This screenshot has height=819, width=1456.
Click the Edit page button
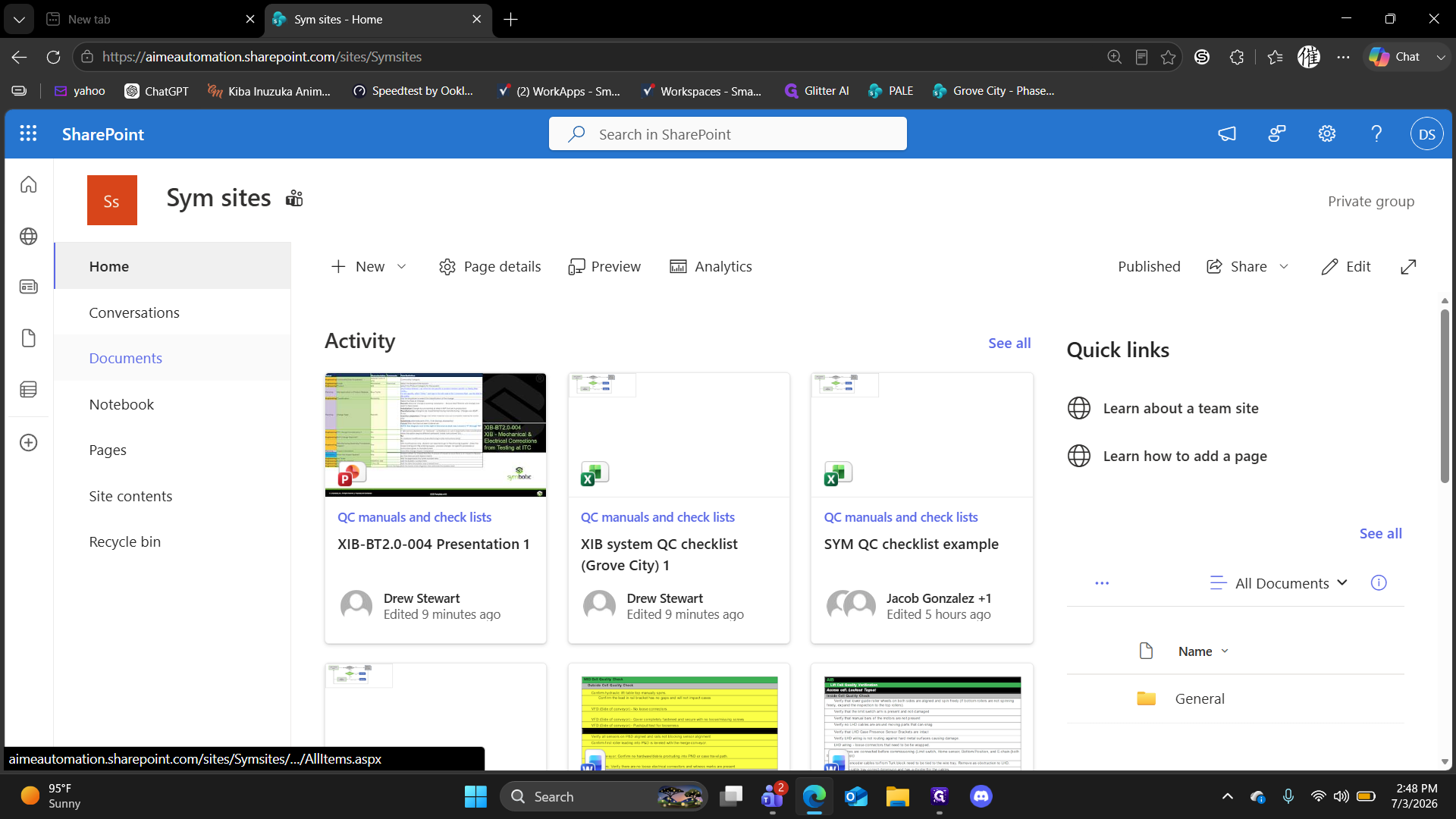coord(1346,267)
